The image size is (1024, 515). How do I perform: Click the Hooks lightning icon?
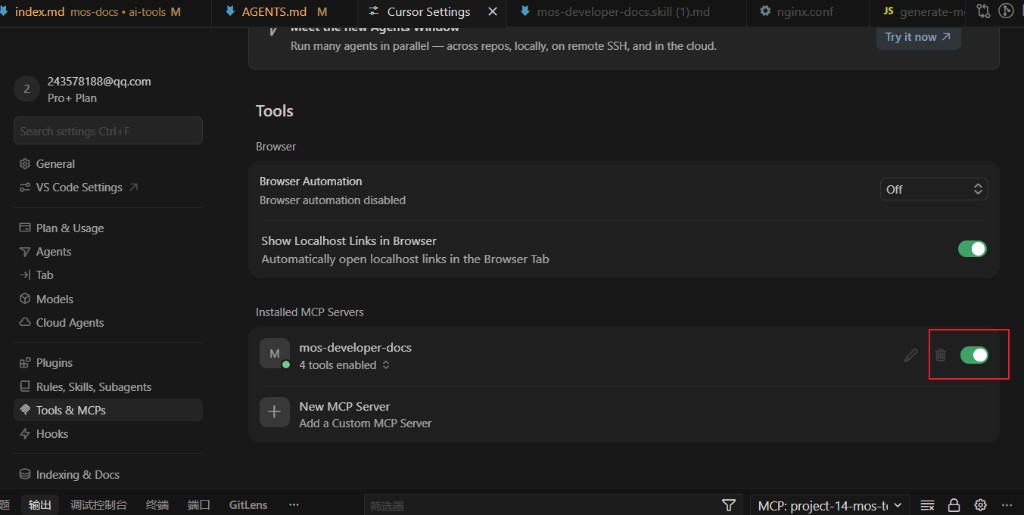tap(25, 433)
